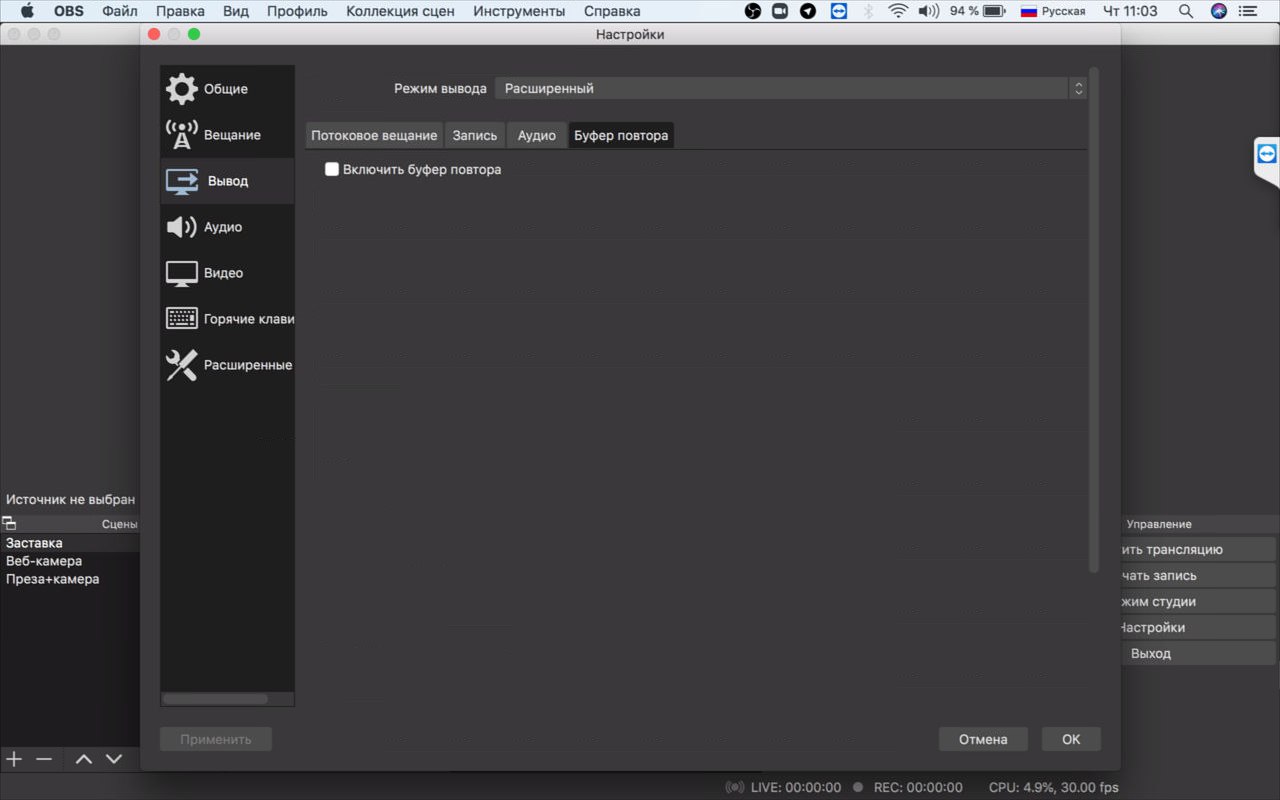Select the Вывод monitor arrow icon
Viewport: 1280px width, 800px height.
pos(181,181)
